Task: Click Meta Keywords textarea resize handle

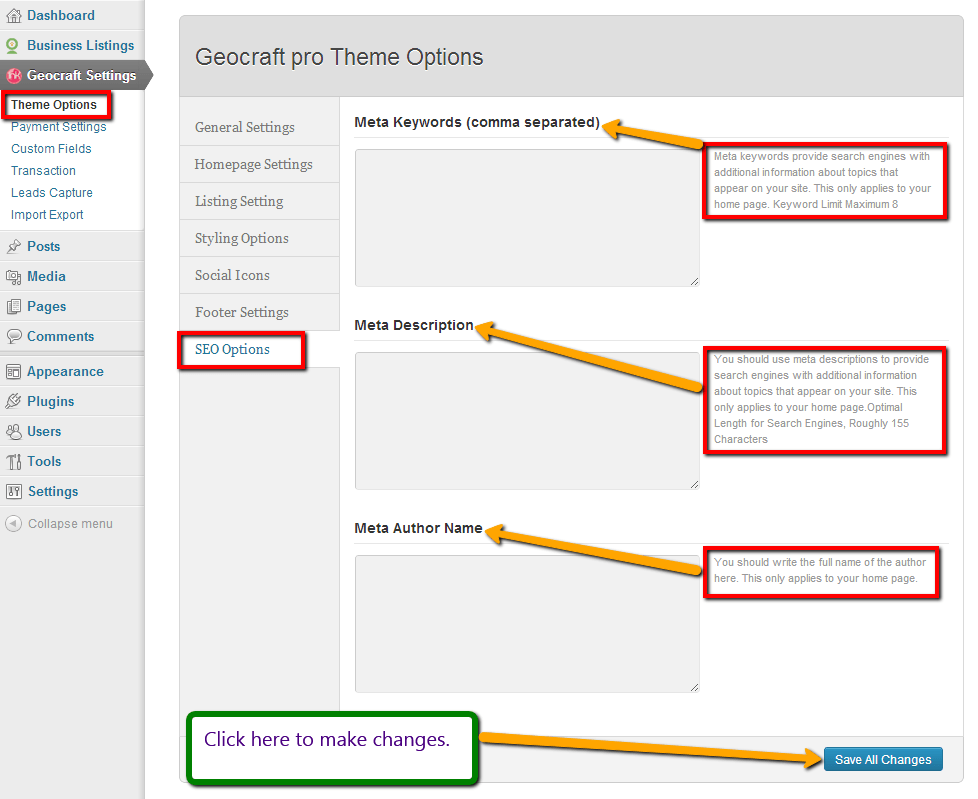Action: (x=694, y=281)
